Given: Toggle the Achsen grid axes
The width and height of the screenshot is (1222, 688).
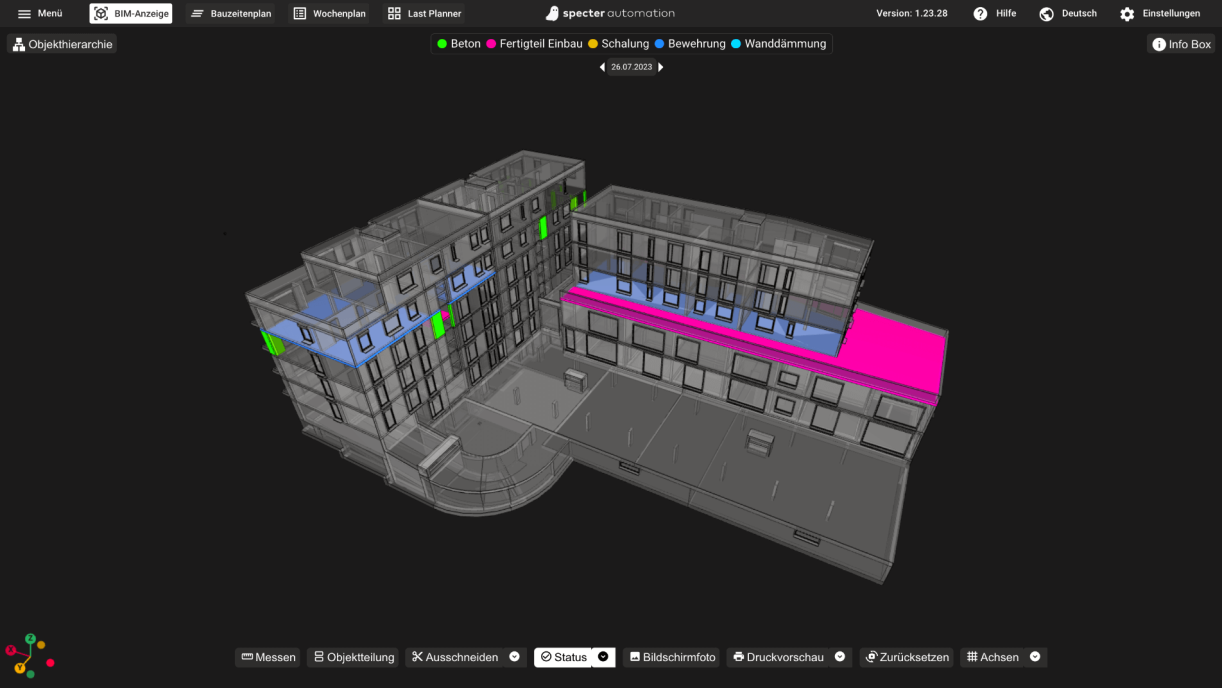Looking at the screenshot, I should tap(992, 657).
